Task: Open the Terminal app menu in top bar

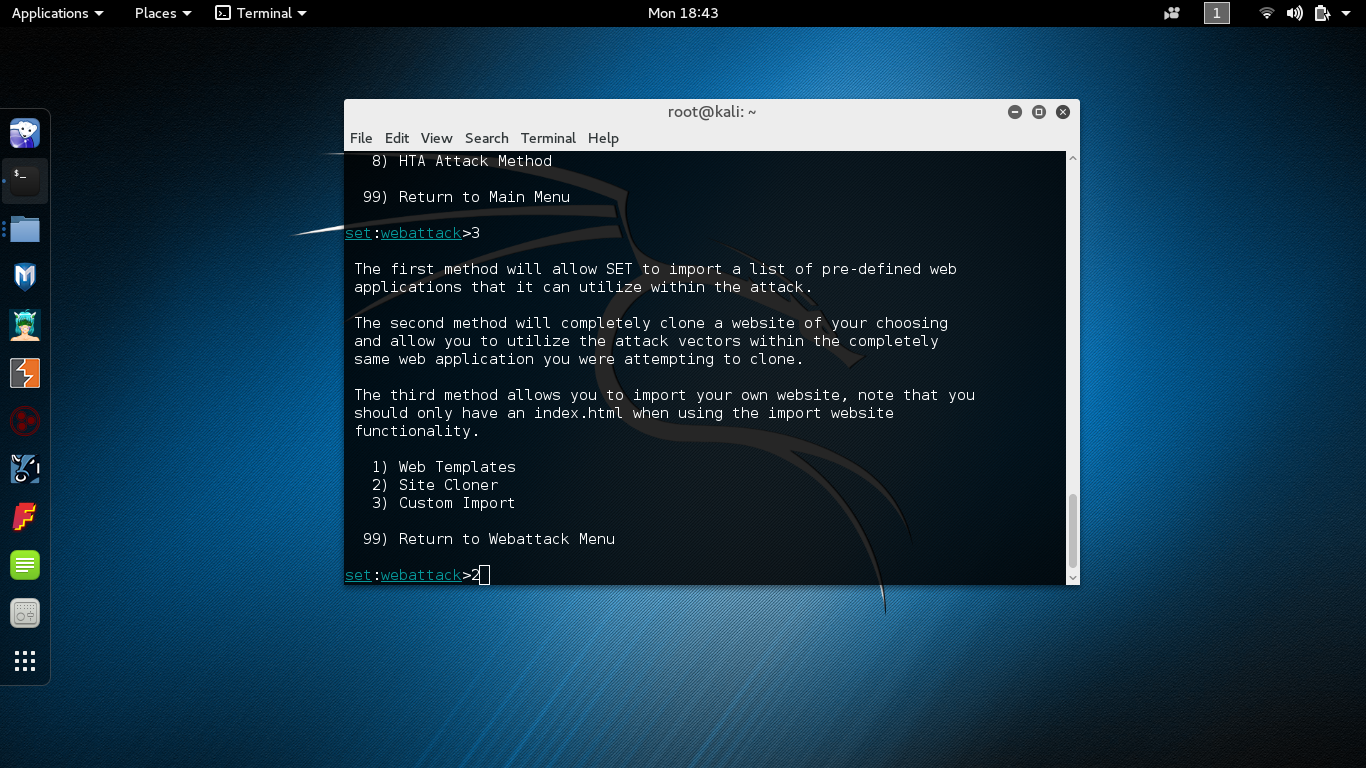Action: point(261,13)
